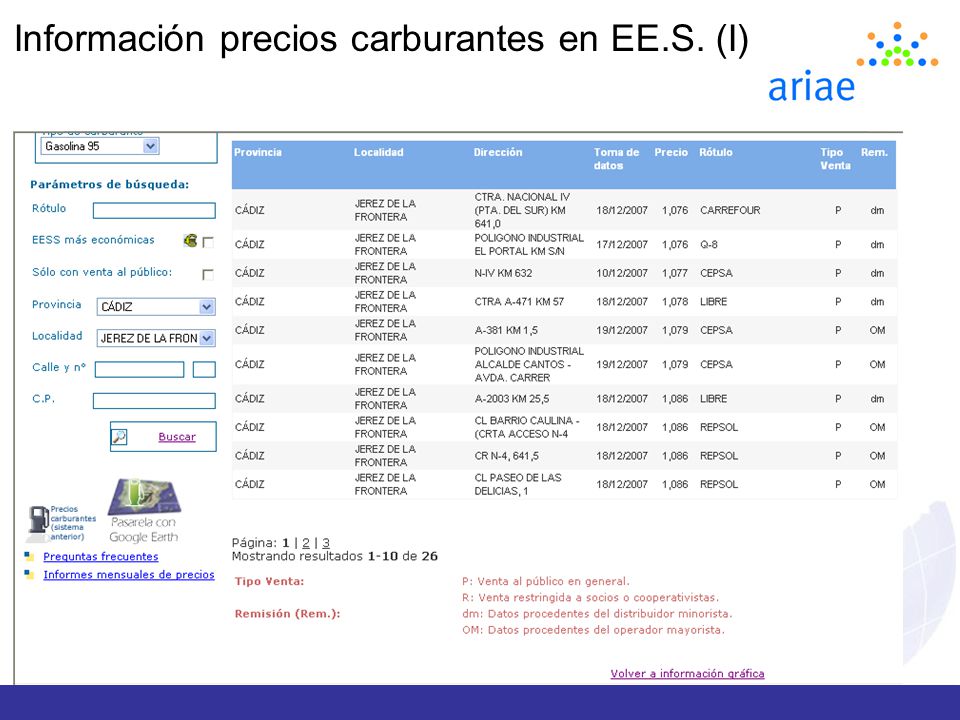Expand the Localidad JEREZ DE LA FRON dropdown
This screenshot has height=720, width=960.
[156, 338]
